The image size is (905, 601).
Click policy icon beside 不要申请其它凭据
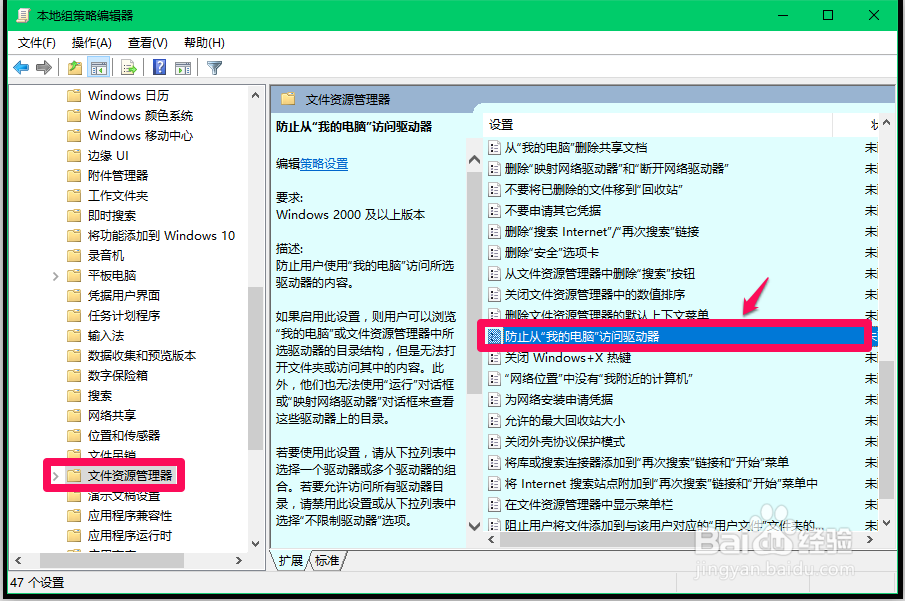pyautogui.click(x=494, y=211)
